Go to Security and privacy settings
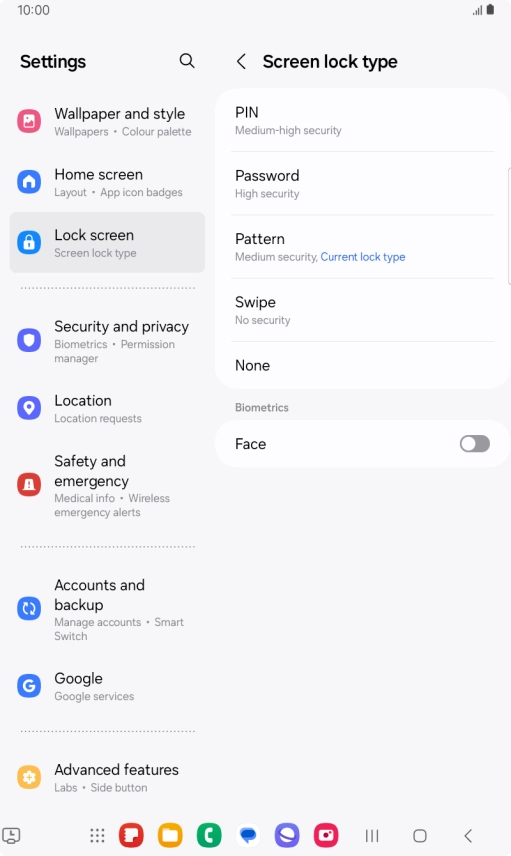This screenshot has width=511, height=856. point(107,341)
